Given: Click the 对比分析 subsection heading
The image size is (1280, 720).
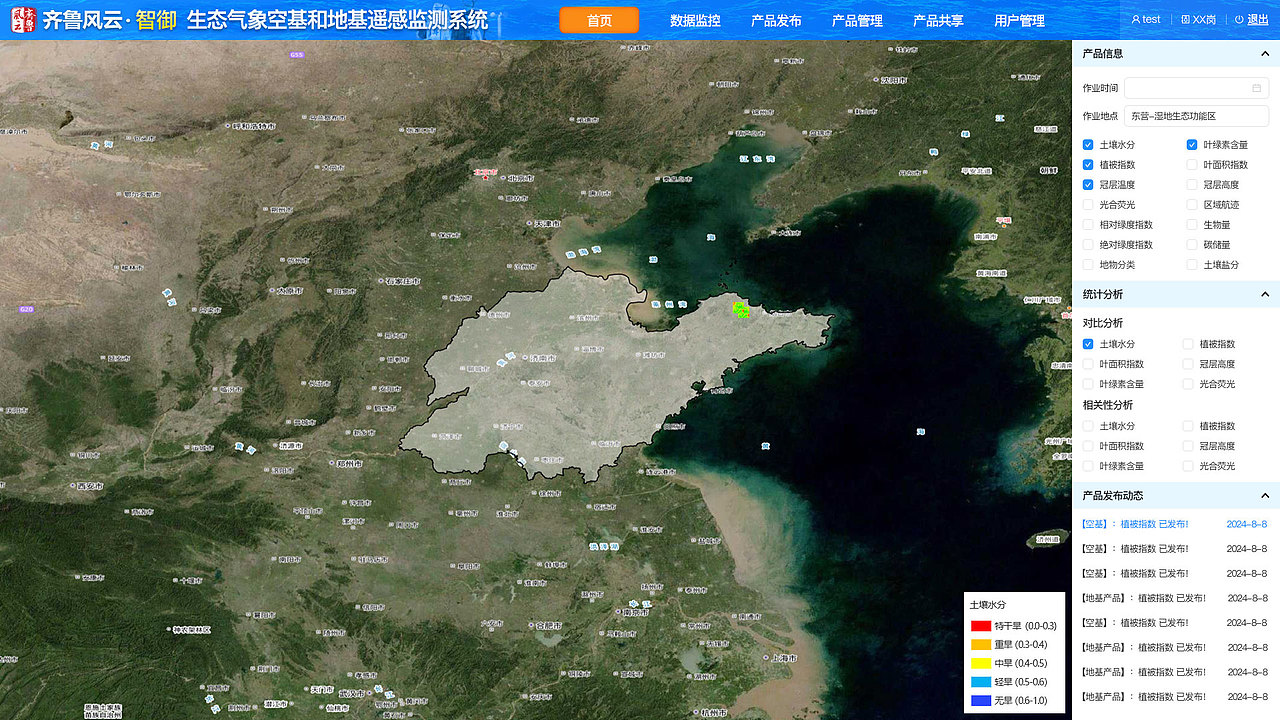Looking at the screenshot, I should coord(1103,323).
